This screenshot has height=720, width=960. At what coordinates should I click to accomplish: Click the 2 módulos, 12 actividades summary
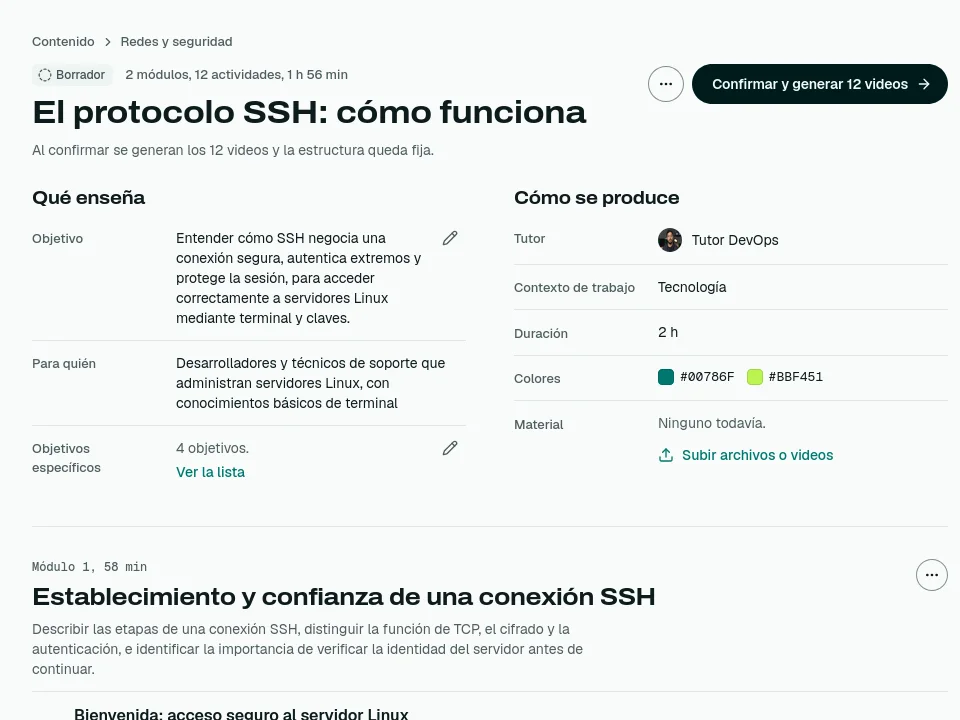[236, 75]
